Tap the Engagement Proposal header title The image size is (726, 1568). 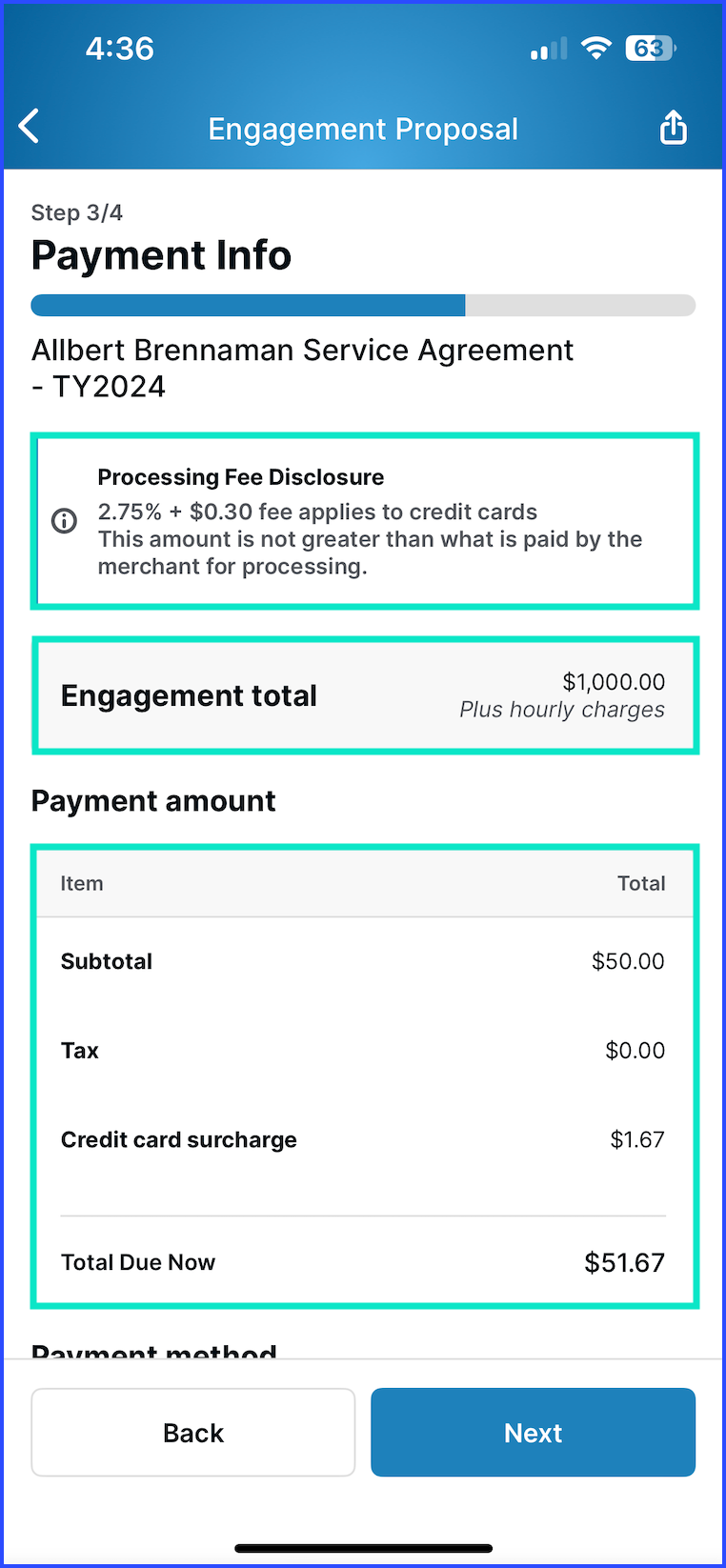tap(363, 129)
